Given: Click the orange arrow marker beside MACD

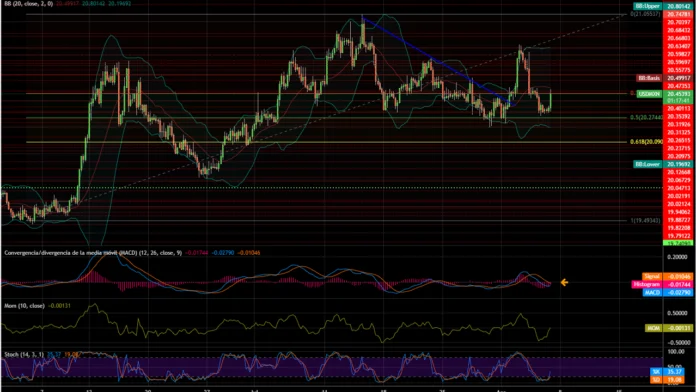Looking at the screenshot, I should click(x=564, y=282).
